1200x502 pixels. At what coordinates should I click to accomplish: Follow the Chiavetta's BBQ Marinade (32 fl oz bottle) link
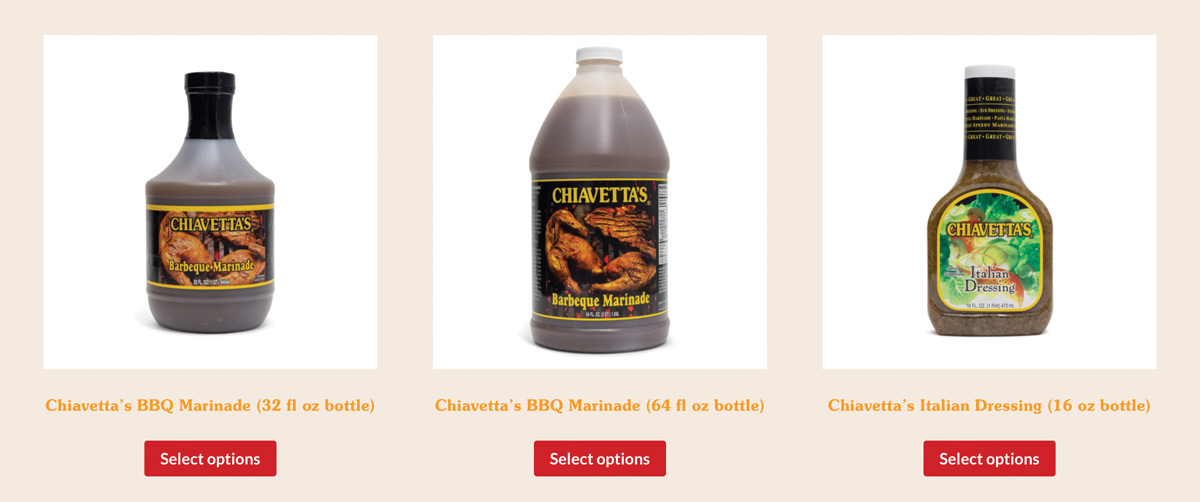(x=210, y=406)
